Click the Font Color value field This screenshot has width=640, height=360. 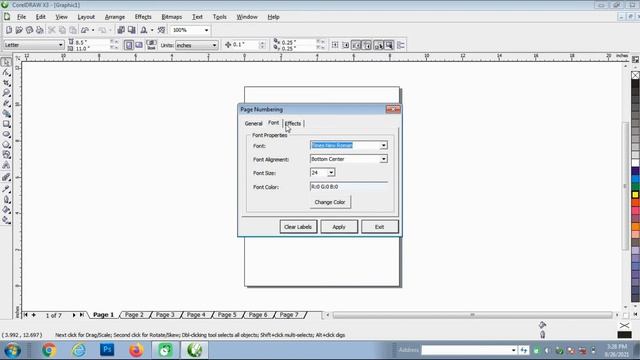pos(349,187)
